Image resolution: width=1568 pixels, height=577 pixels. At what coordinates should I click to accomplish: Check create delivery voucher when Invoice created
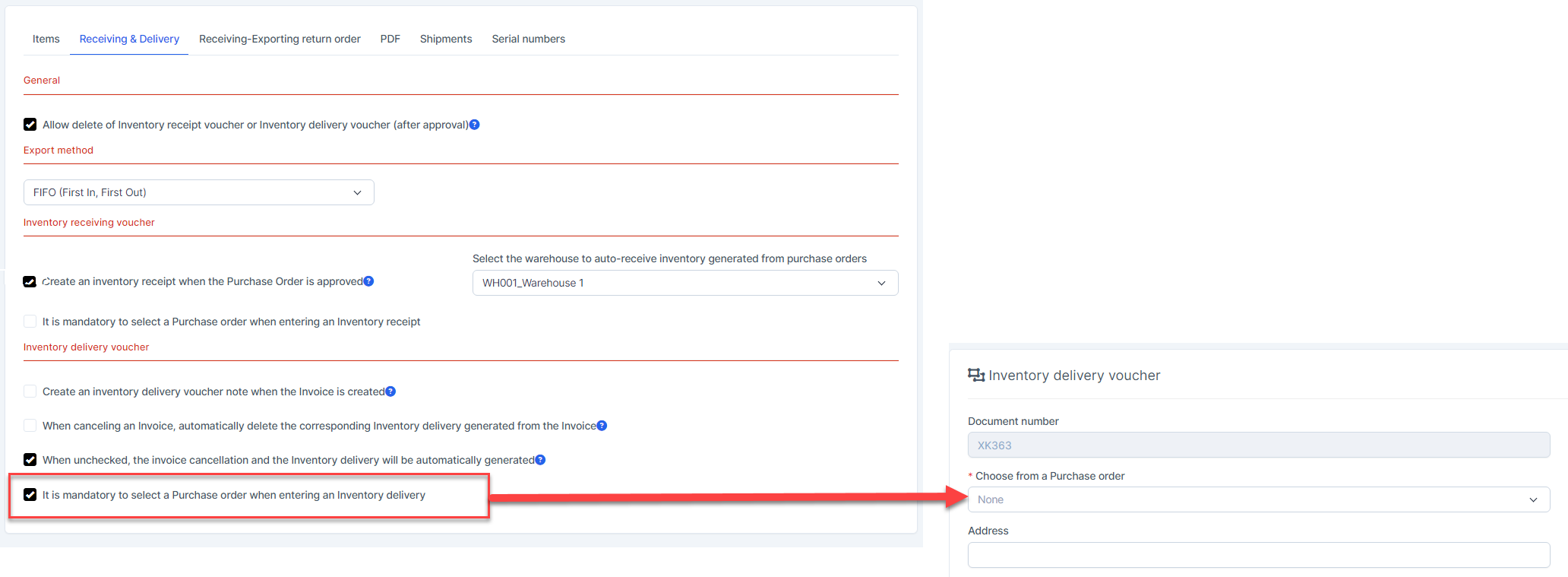(30, 392)
